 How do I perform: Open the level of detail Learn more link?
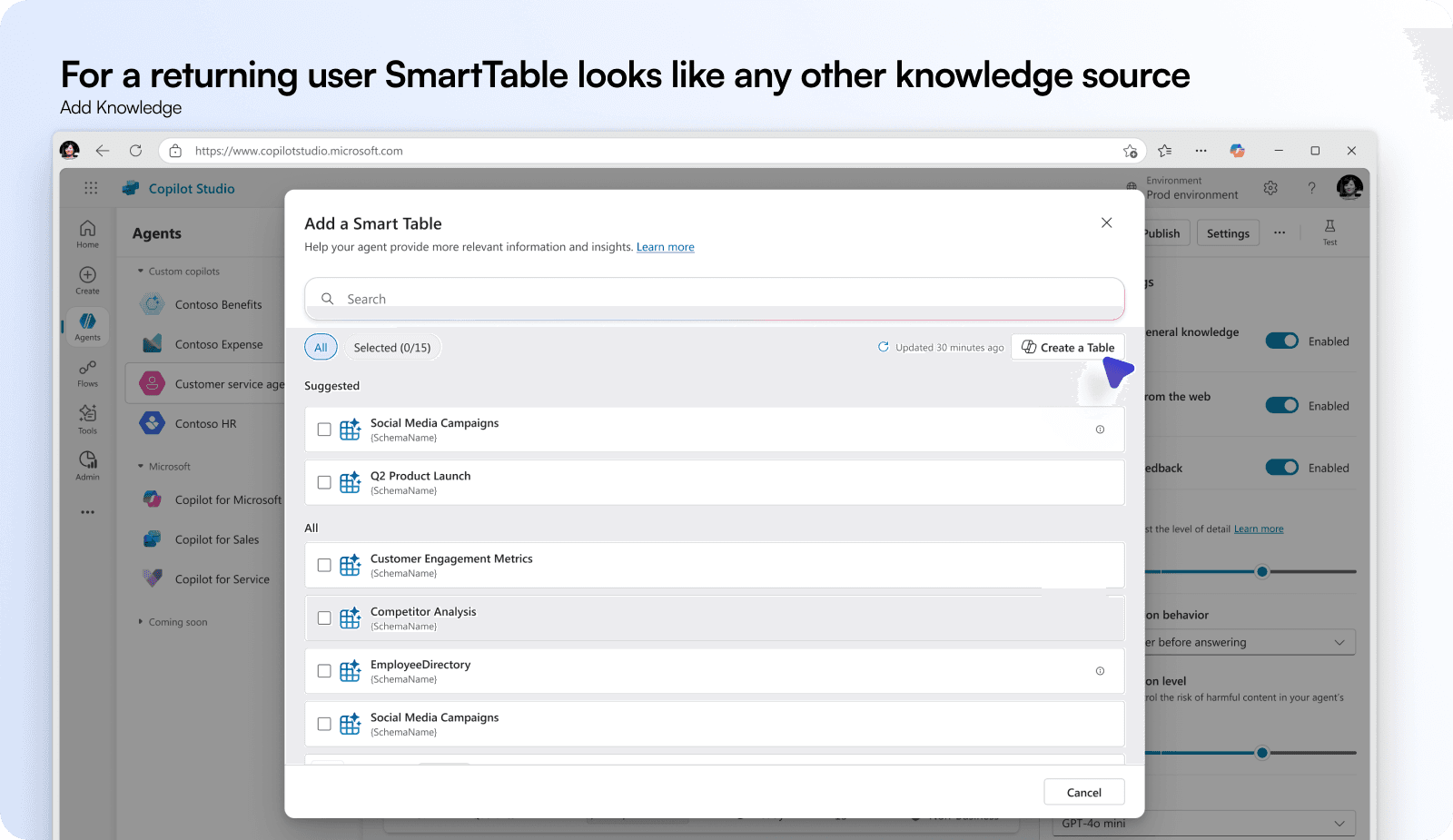pos(1259,529)
